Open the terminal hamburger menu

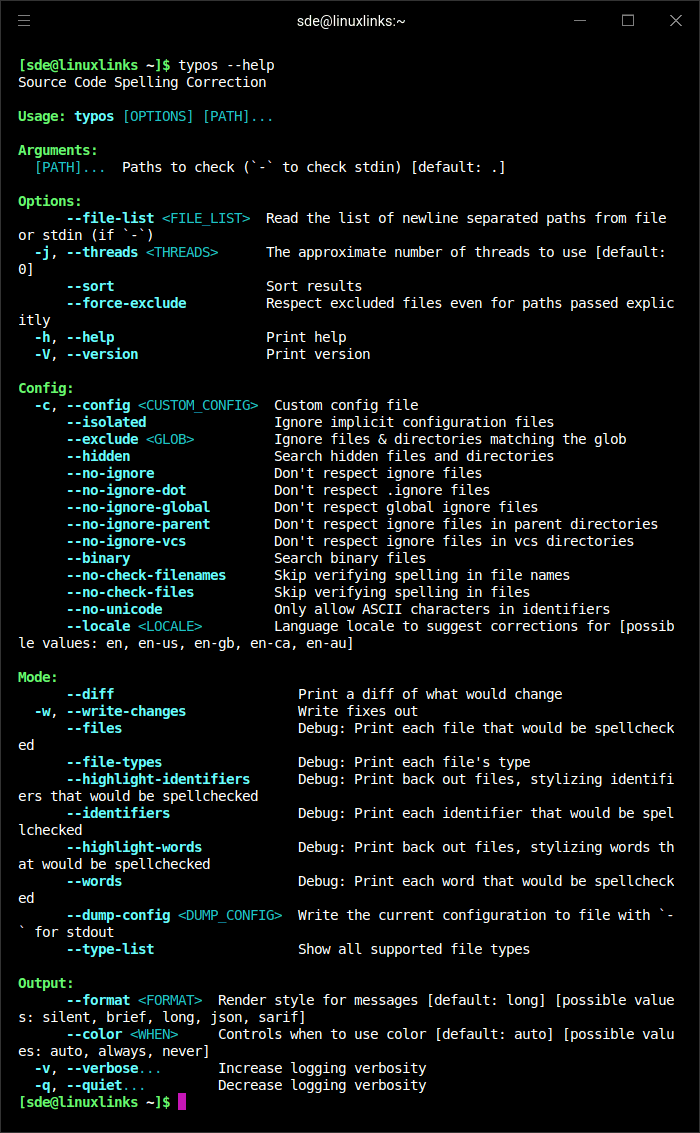[24, 20]
